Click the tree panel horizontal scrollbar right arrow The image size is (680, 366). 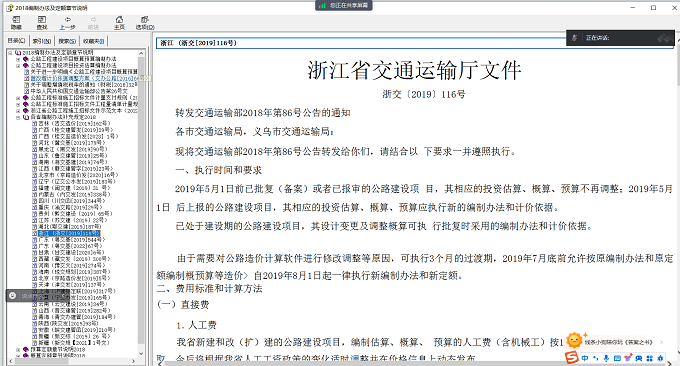click(x=134, y=361)
